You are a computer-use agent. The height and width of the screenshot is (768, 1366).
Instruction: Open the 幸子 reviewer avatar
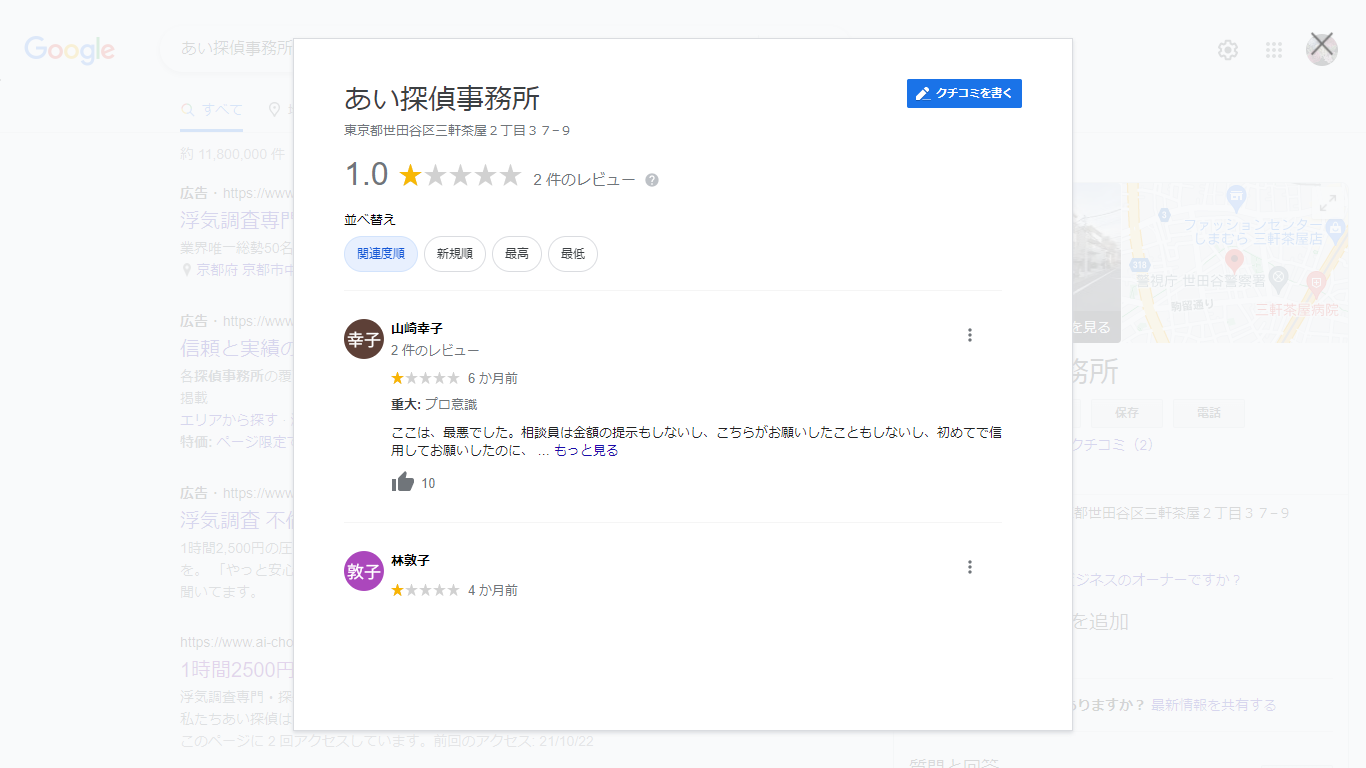coord(364,339)
